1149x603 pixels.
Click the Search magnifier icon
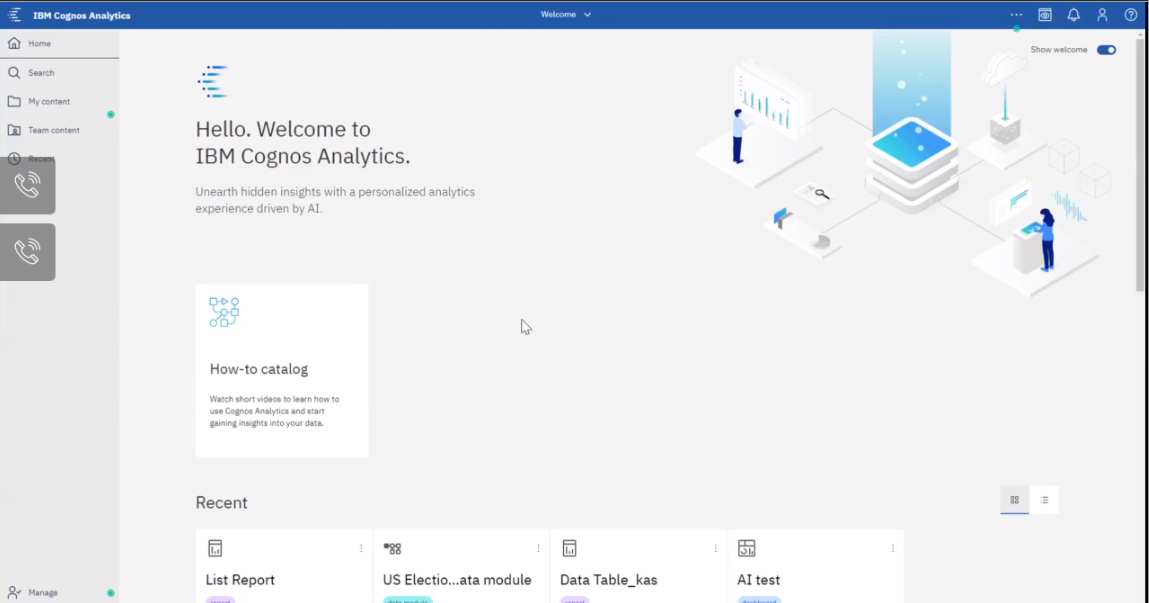pos(14,73)
